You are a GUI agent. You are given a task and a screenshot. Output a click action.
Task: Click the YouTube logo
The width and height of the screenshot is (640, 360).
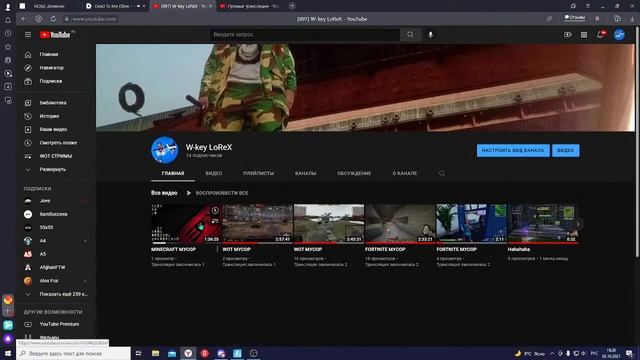55,35
